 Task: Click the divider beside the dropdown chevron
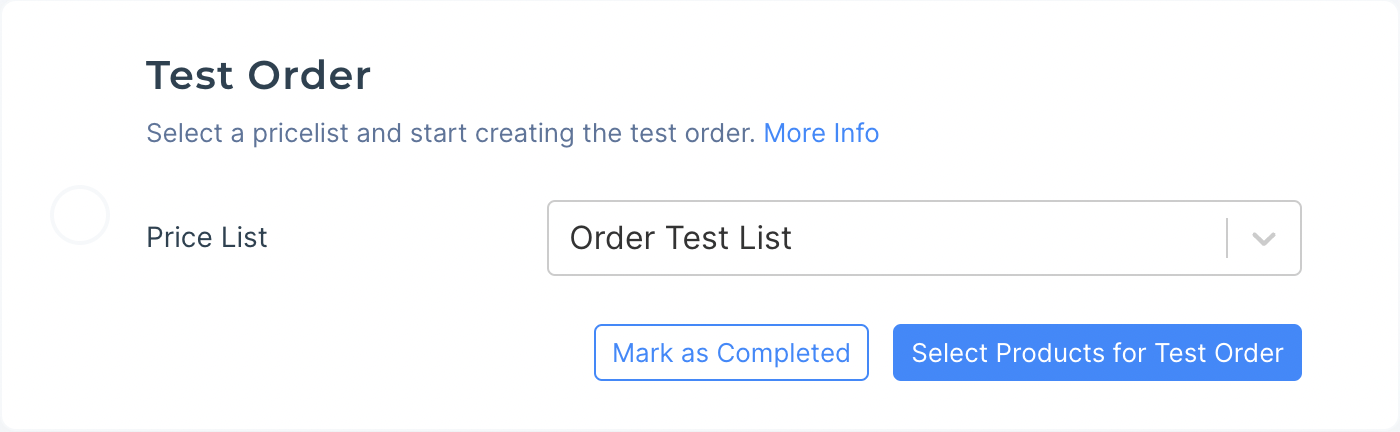click(1227, 238)
